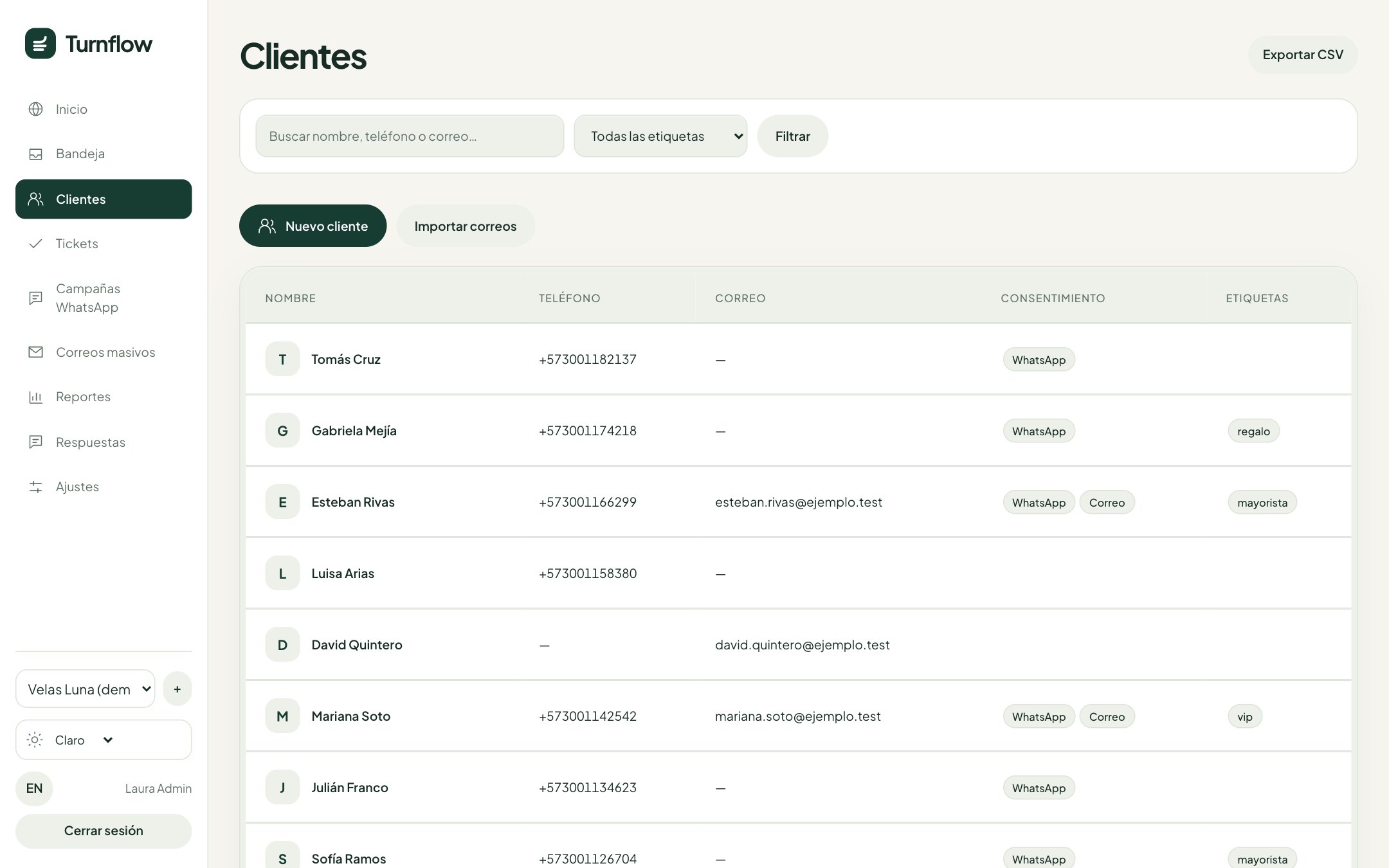Click Importar correos
Screen dimensions: 1389x868
[x=466, y=226]
